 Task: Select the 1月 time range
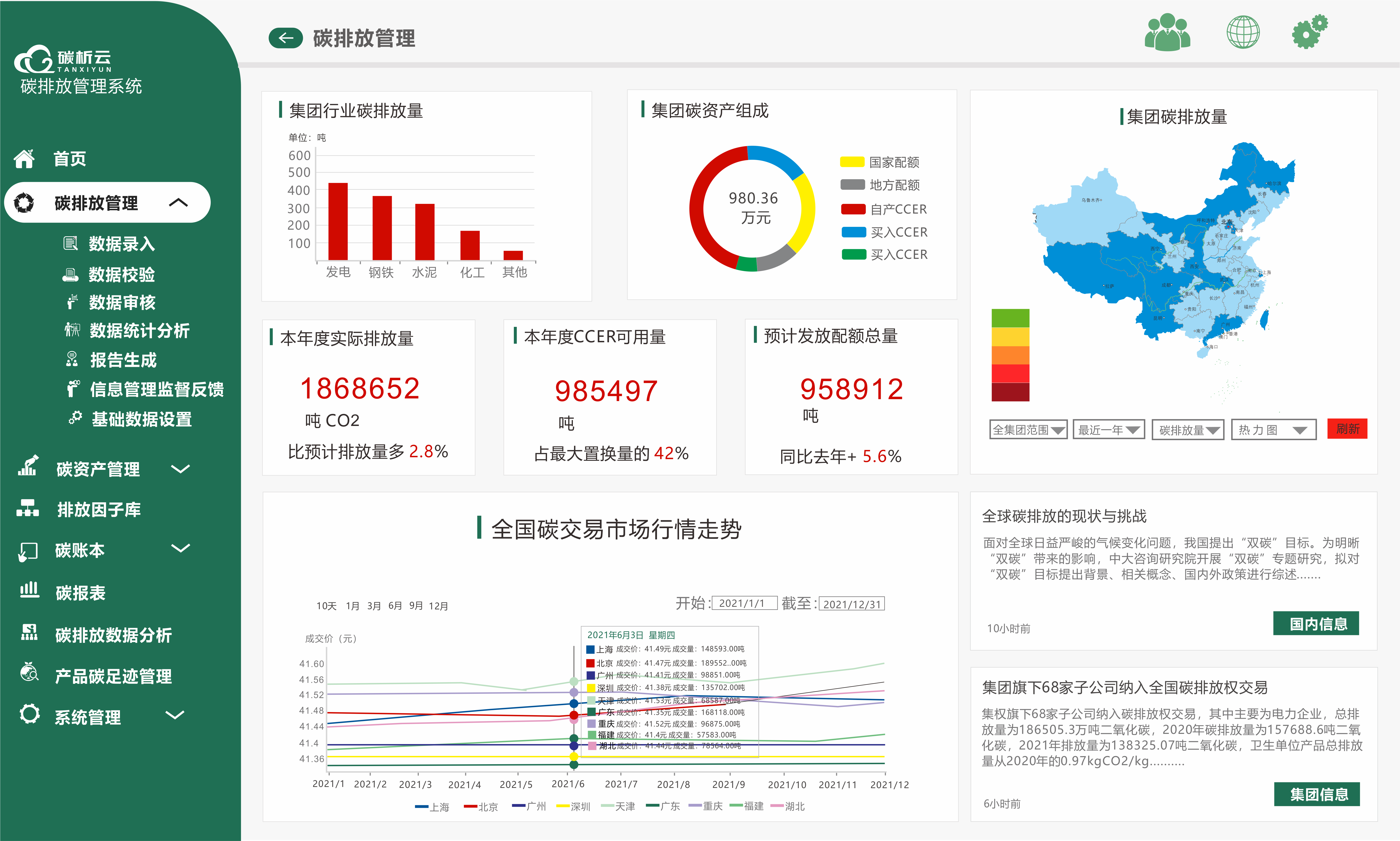pyautogui.click(x=352, y=606)
